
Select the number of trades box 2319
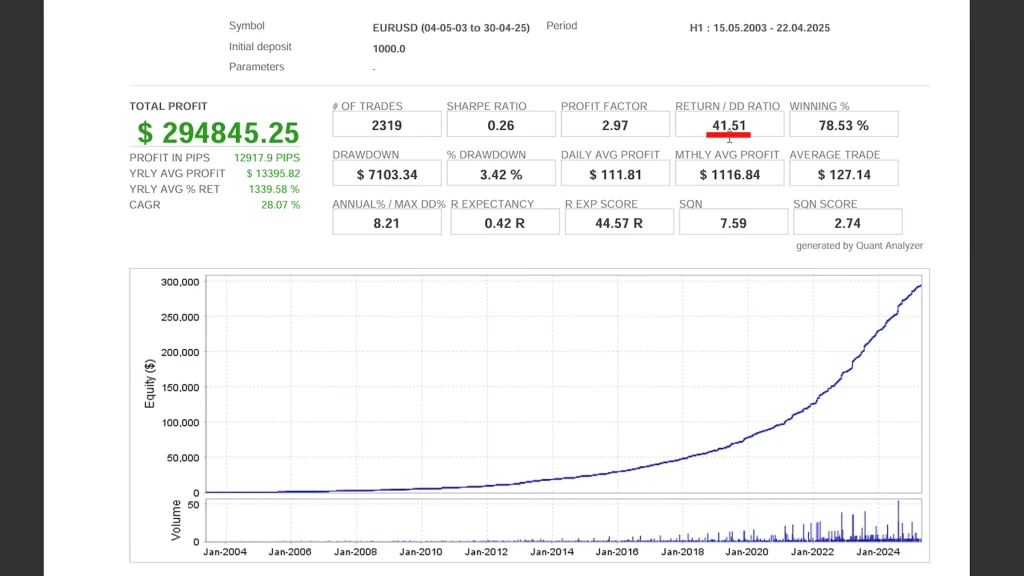click(x=386, y=125)
